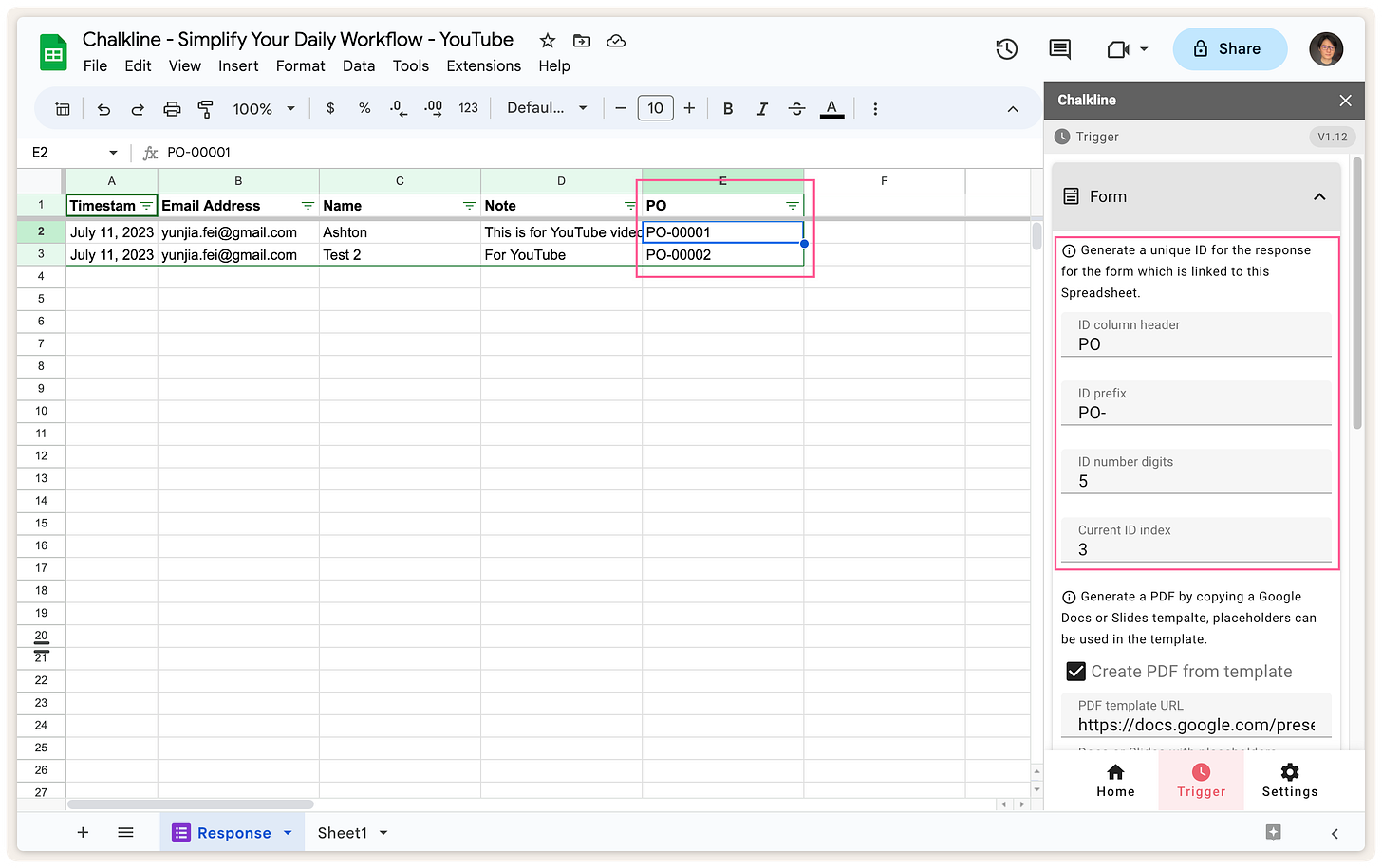Print the spreadsheet
This screenshot has height=868, width=1382.
tap(172, 109)
